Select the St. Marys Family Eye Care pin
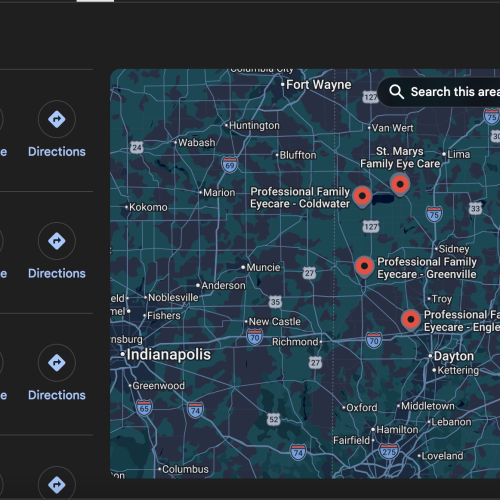This screenshot has width=500, height=500. click(400, 185)
